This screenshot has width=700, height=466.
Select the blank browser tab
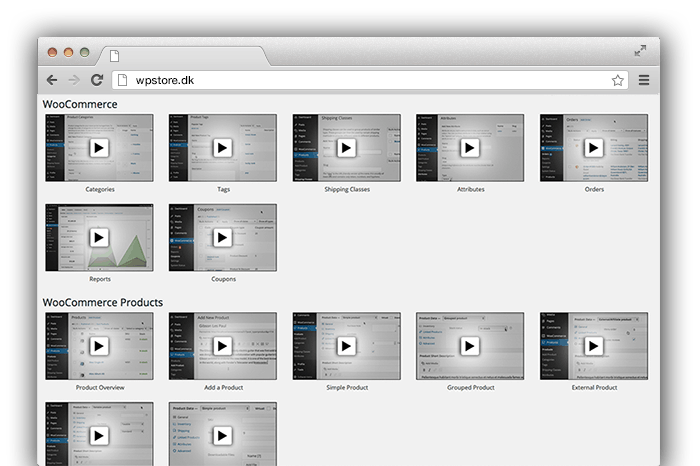click(184, 56)
